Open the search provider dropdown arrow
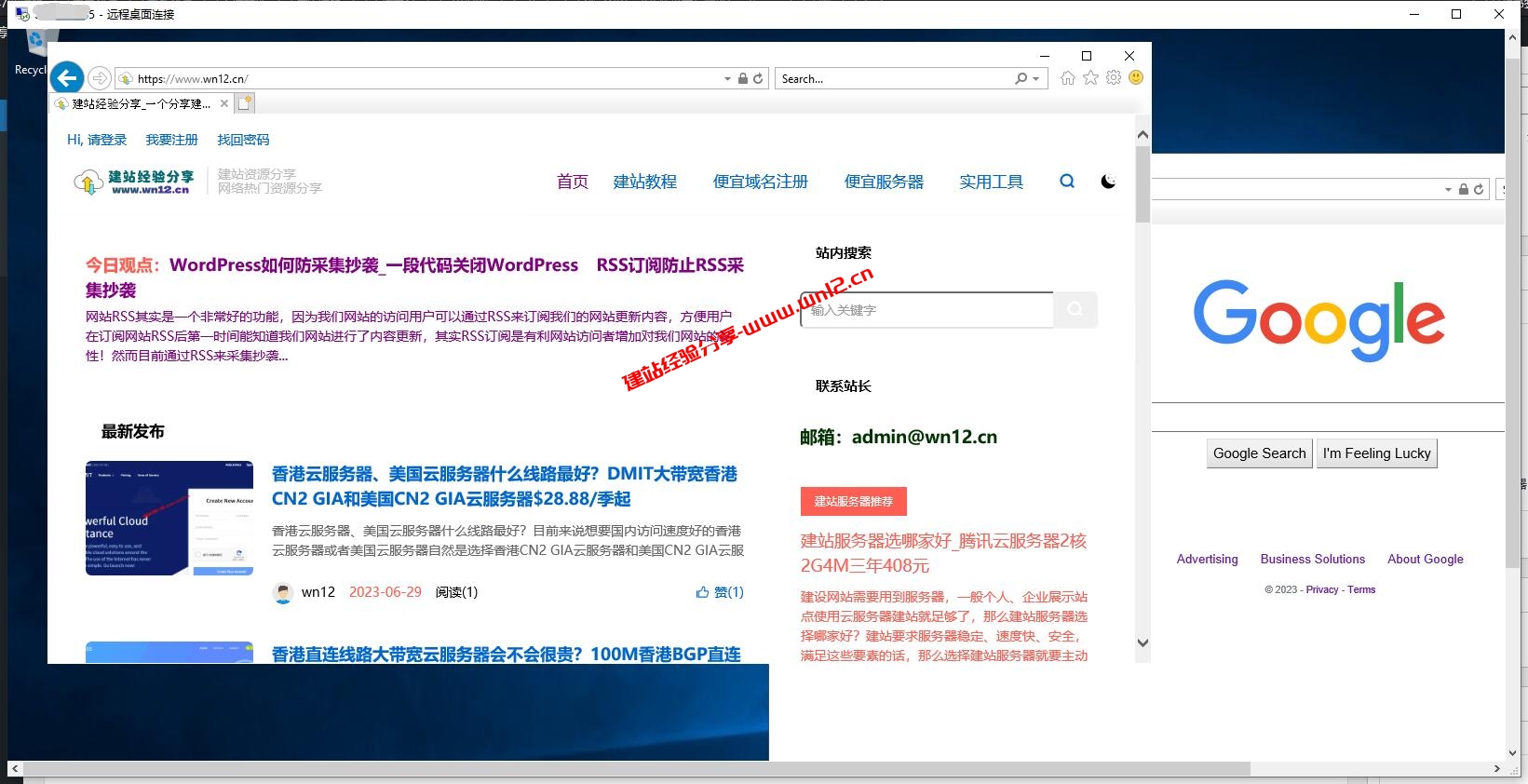The width and height of the screenshot is (1528, 784). pyautogui.click(x=1035, y=79)
